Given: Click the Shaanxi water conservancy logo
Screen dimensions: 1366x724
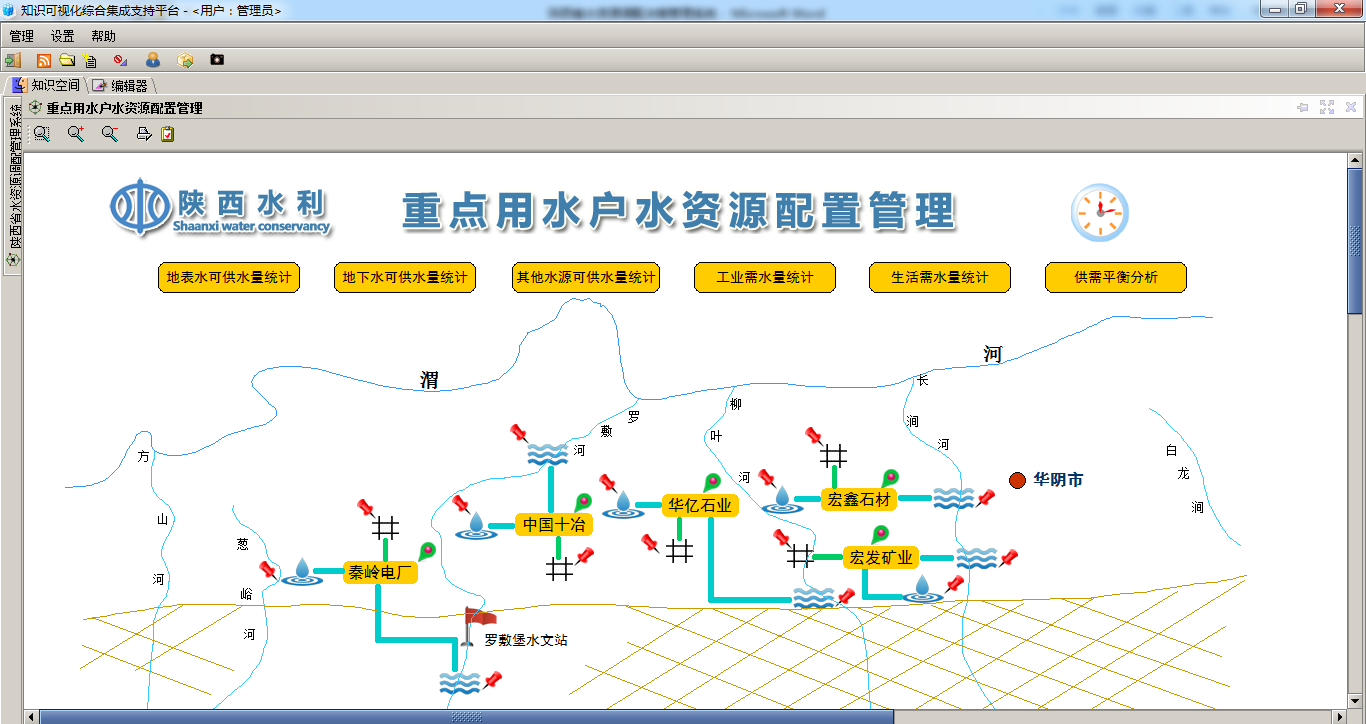Looking at the screenshot, I should [x=220, y=208].
